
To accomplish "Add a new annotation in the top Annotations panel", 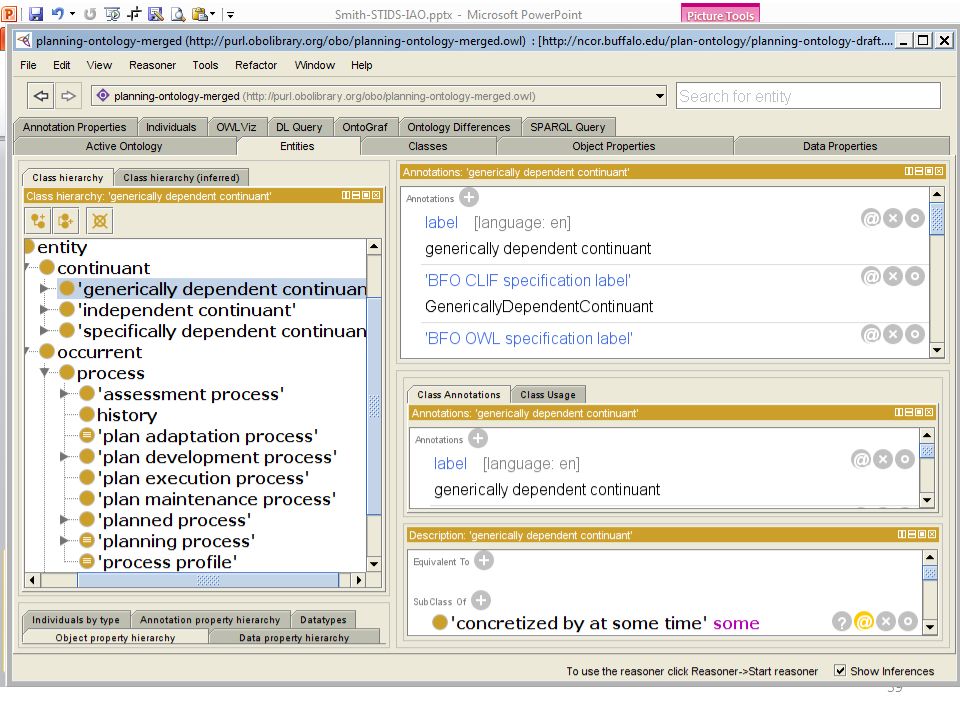I will click(469, 198).
